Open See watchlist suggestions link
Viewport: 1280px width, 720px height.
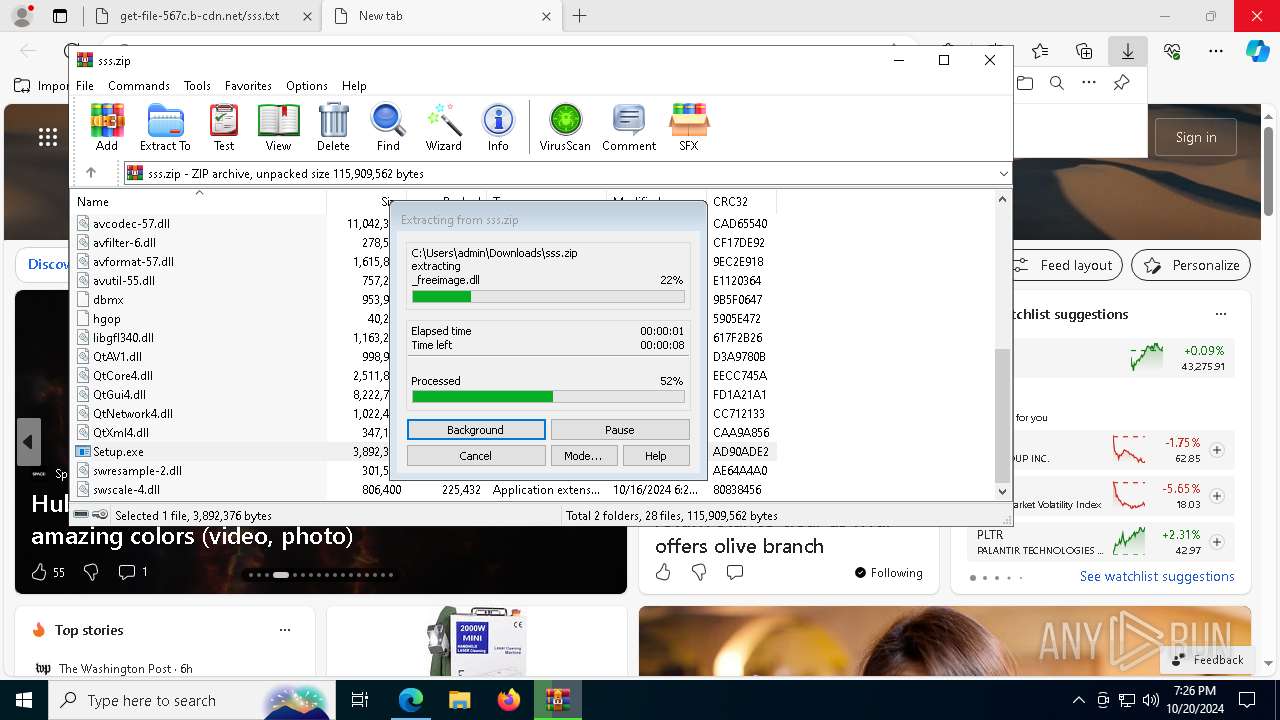(1157, 576)
